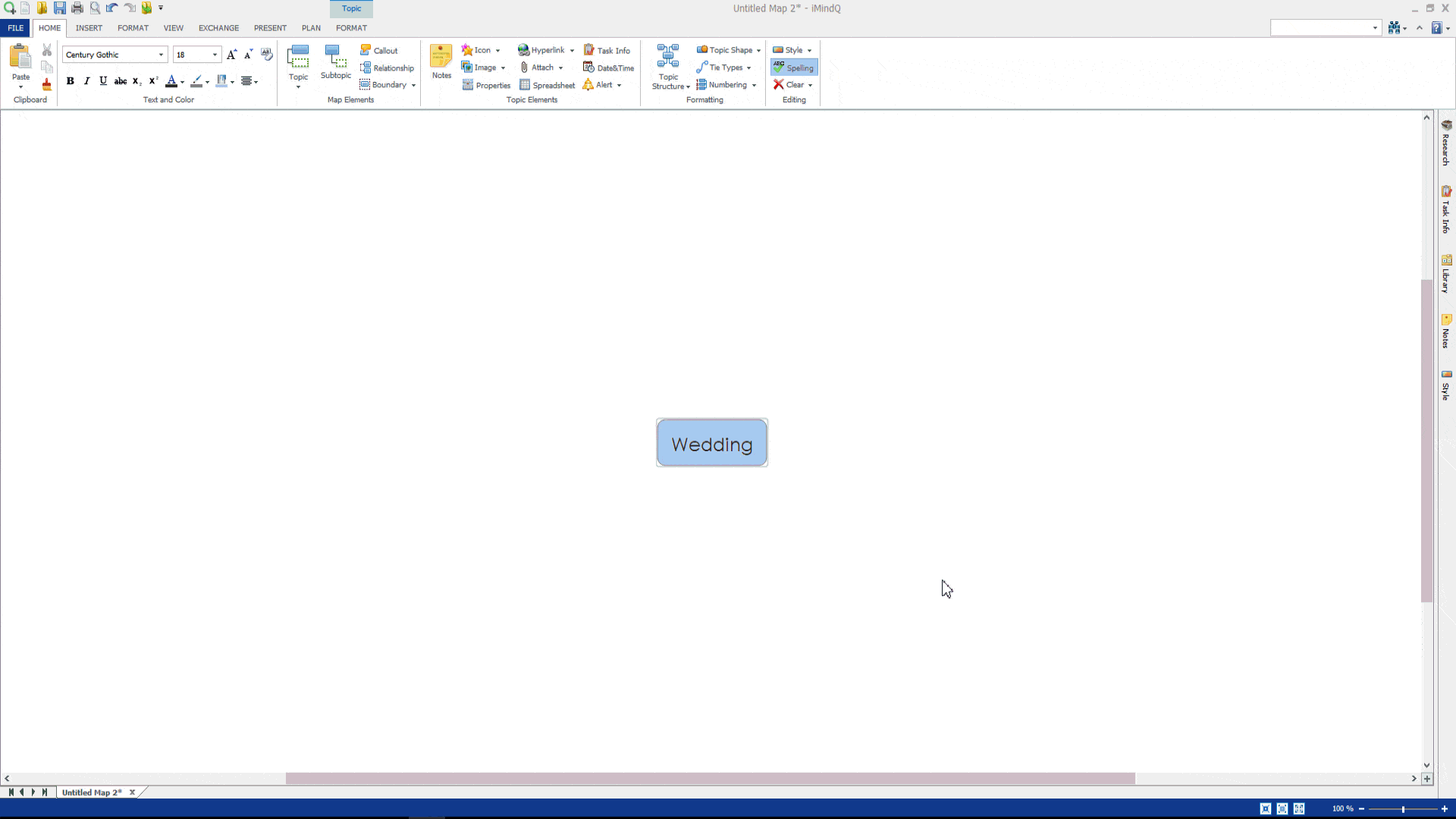Run the Spelling checker
Screen dimensions: 1456x819
794,67
